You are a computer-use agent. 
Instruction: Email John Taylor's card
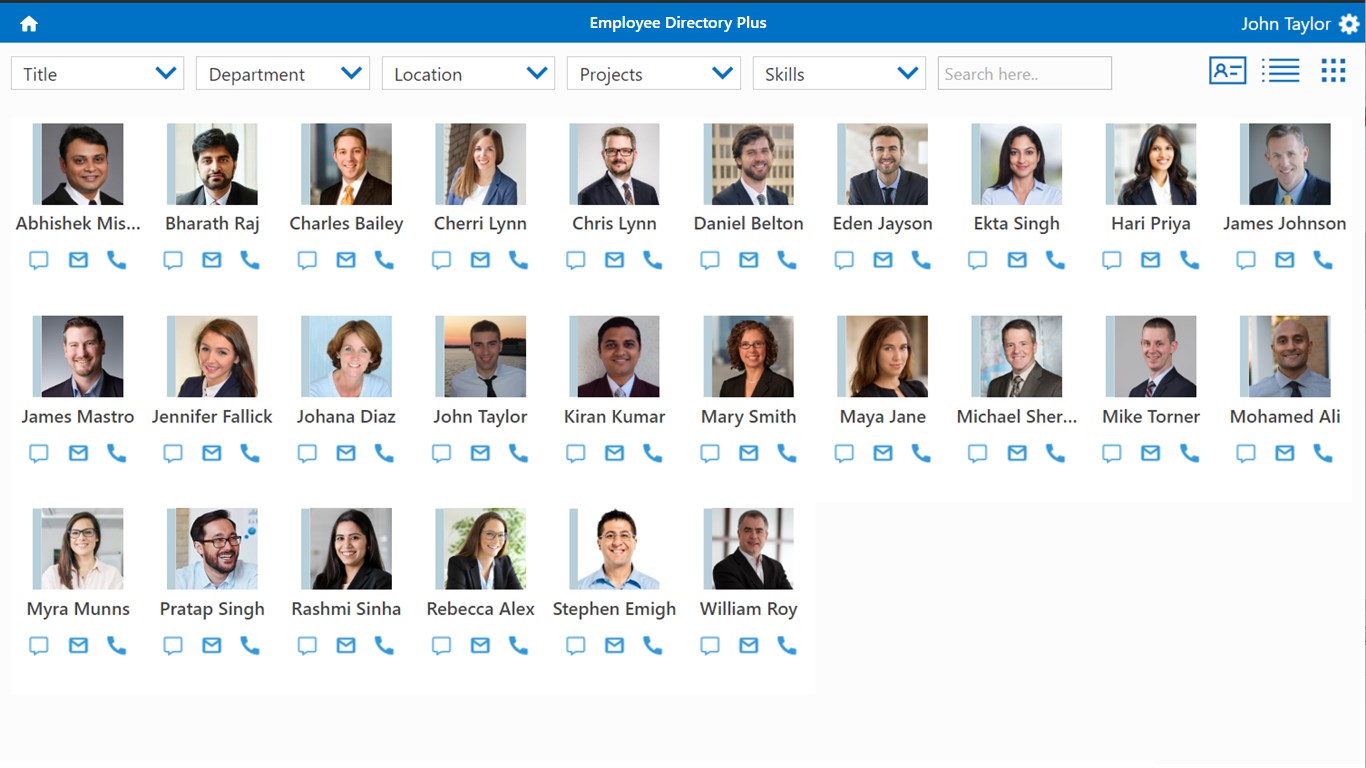(480, 454)
